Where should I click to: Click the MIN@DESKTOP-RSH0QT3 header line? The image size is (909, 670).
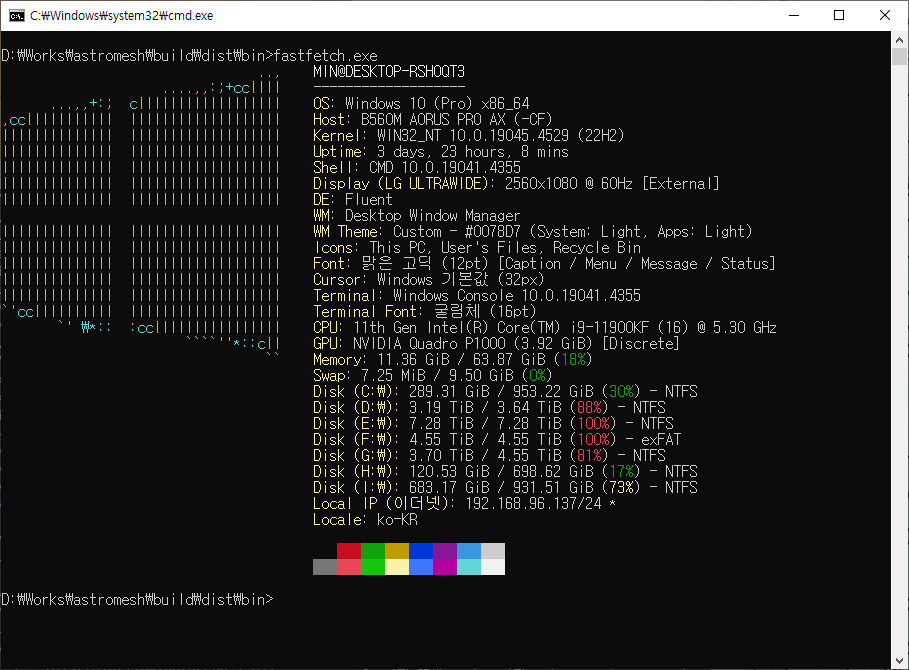(x=389, y=71)
